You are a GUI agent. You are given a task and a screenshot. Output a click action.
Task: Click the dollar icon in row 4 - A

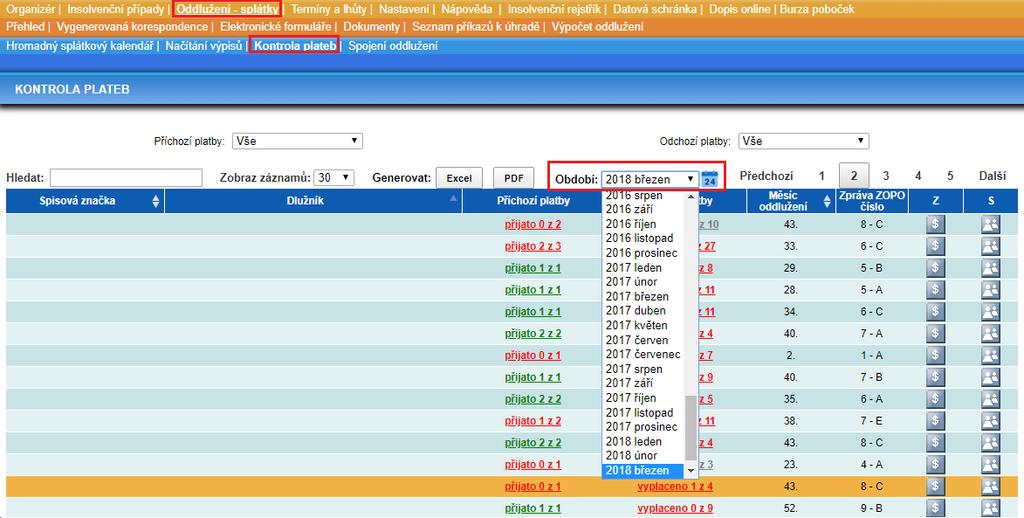935,464
